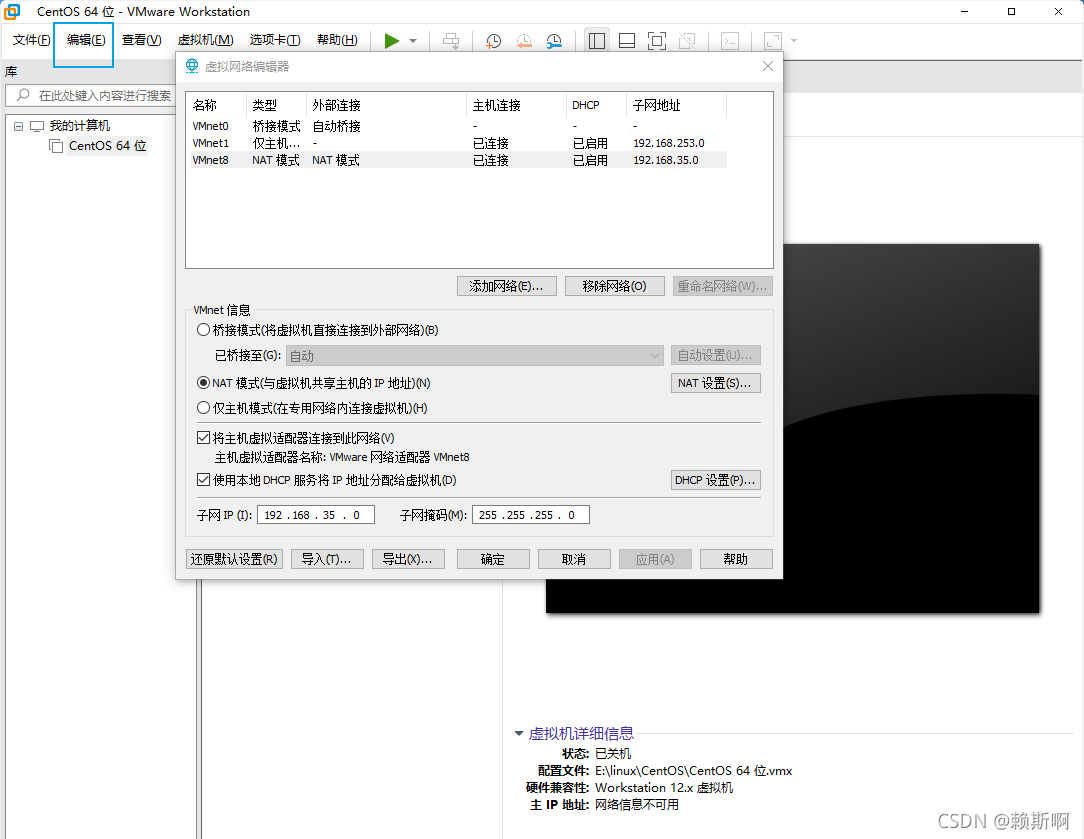Toggle the library sidebar view icon

[x=597, y=41]
